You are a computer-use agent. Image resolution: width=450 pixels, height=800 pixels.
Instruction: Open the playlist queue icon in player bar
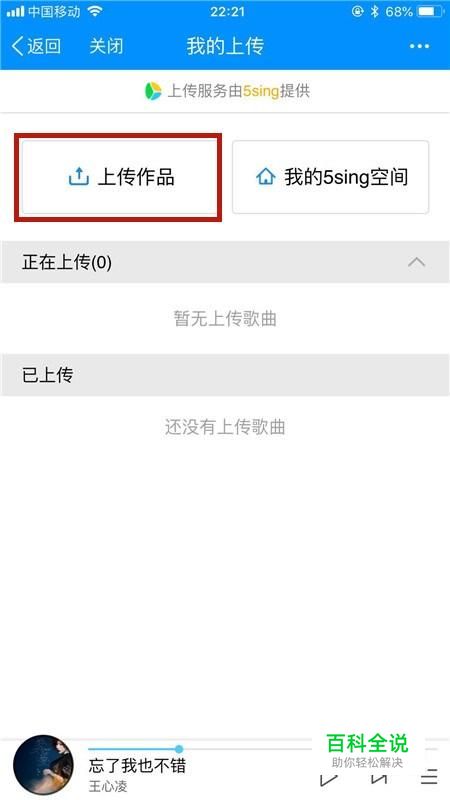[x=429, y=777]
